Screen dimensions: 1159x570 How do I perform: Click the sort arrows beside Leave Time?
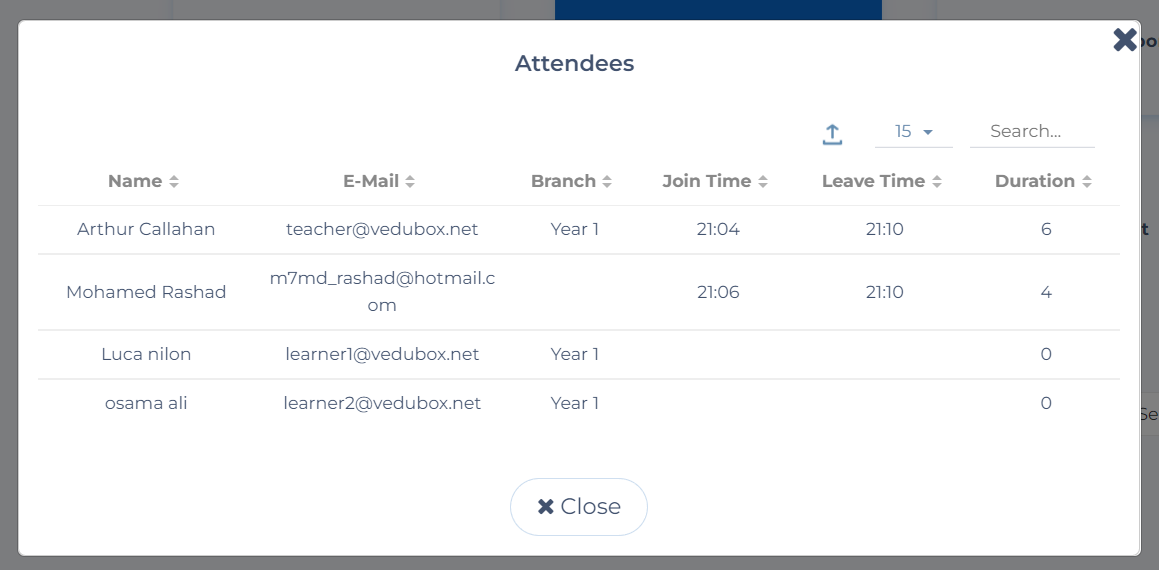[937, 182]
